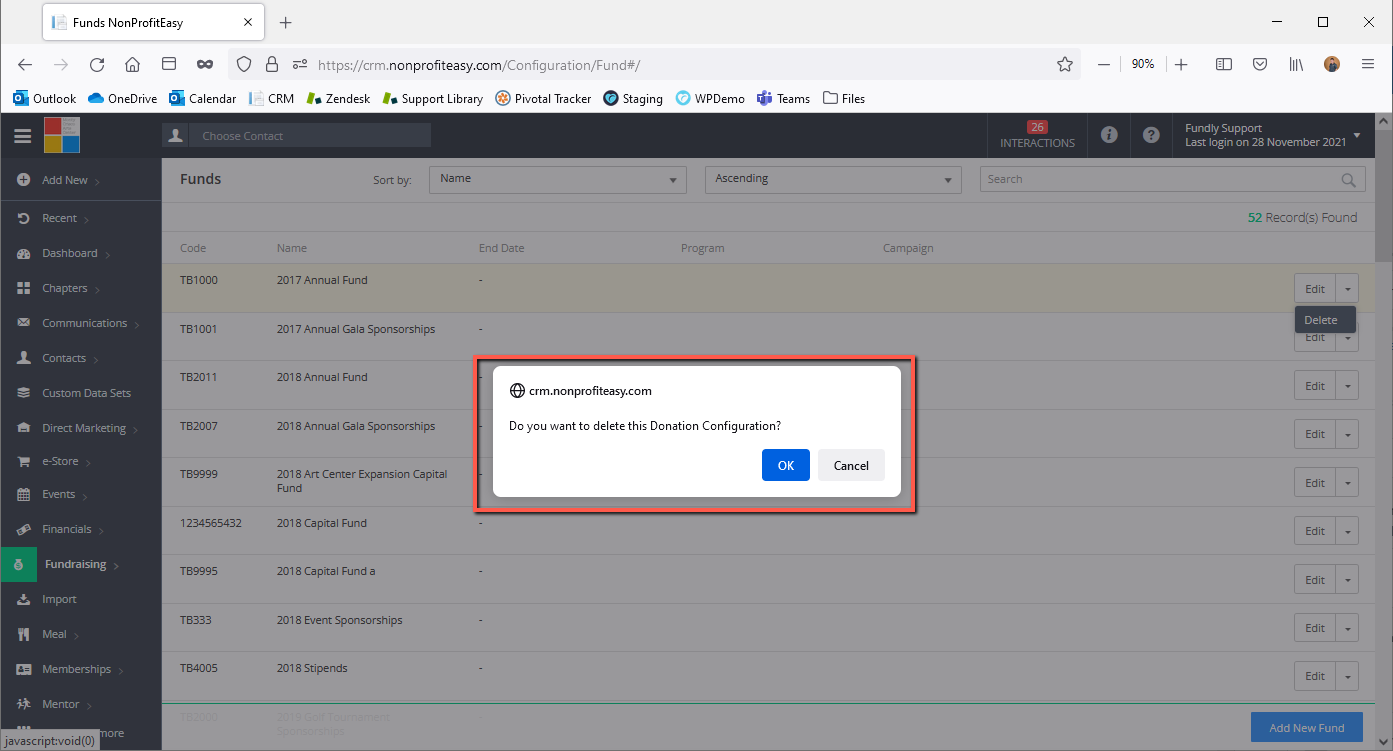The width and height of the screenshot is (1393, 751).
Task: Expand Edit arrow for 2018 Annual Fund
Action: 1347,386
